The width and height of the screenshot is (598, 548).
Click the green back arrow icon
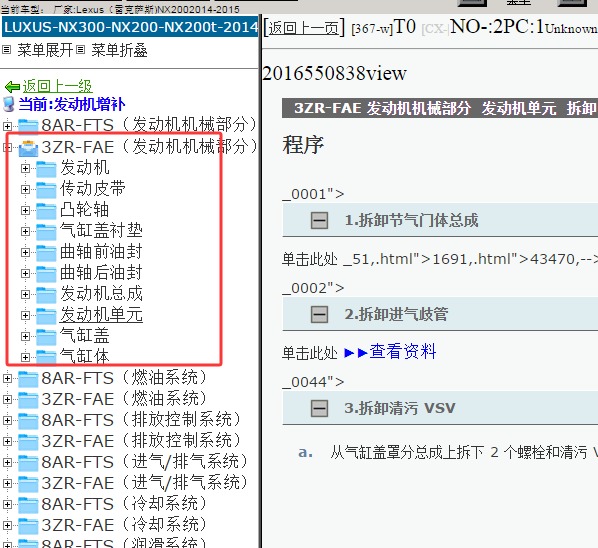(12, 87)
